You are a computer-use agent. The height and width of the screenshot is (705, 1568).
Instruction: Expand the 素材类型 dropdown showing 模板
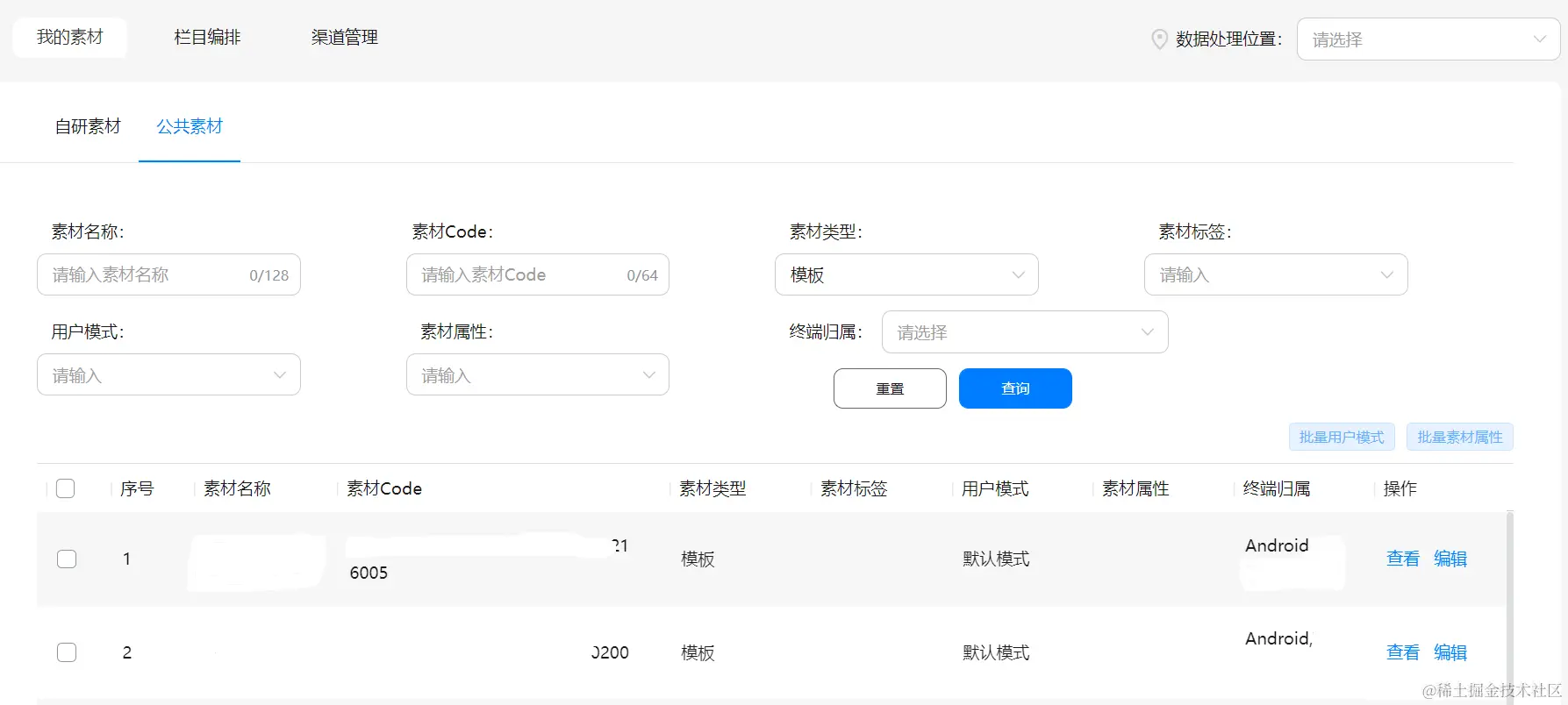906,274
